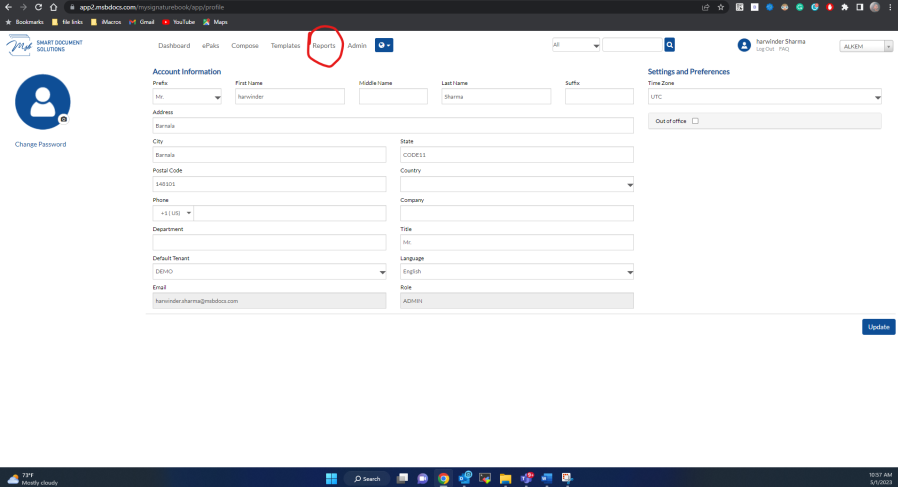The height and width of the screenshot is (487, 898).
Task: Click the Middle Name field
Action: [x=393, y=97]
